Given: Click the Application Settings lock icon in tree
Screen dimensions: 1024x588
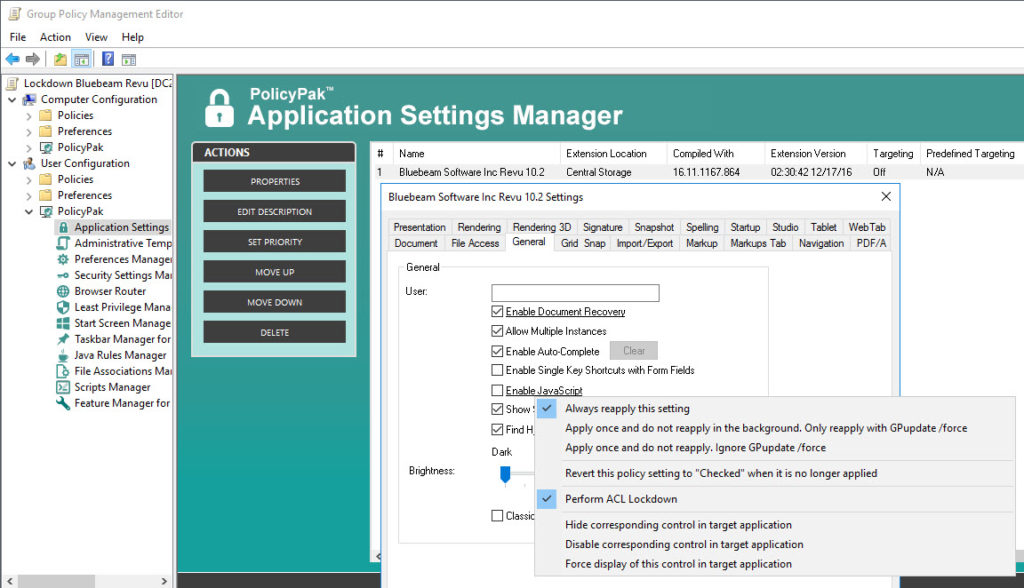Looking at the screenshot, I should click(x=63, y=227).
